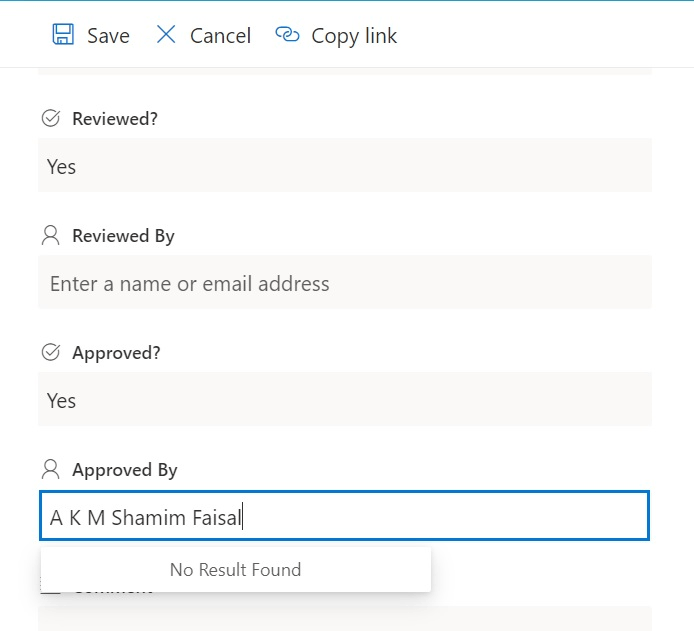
Task: Click the Approved By field label
Action: 125,470
